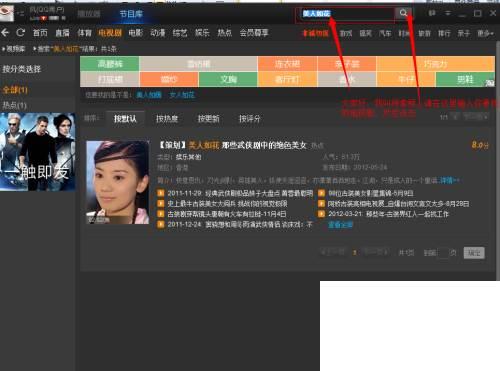Image resolution: width=500 pixels, height=371 pixels.
Task: Sort results with 按评分 tab
Action: click(250, 118)
